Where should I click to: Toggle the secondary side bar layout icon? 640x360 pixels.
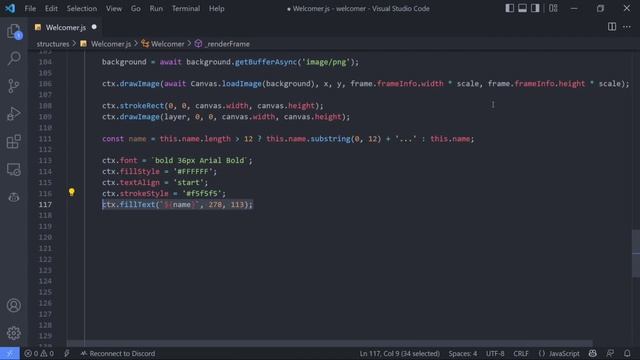pos(535,8)
